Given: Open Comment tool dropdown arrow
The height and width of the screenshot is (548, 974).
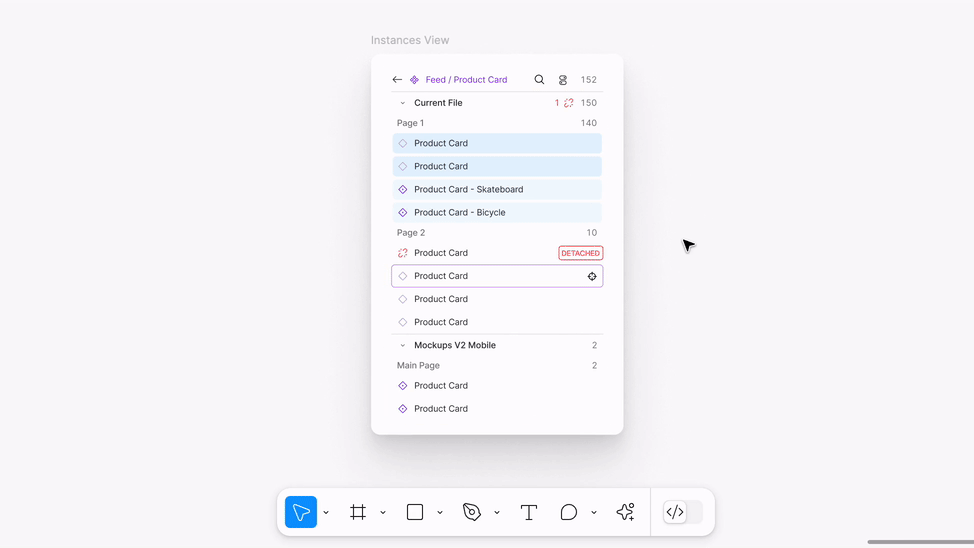Looking at the screenshot, I should point(594,513).
